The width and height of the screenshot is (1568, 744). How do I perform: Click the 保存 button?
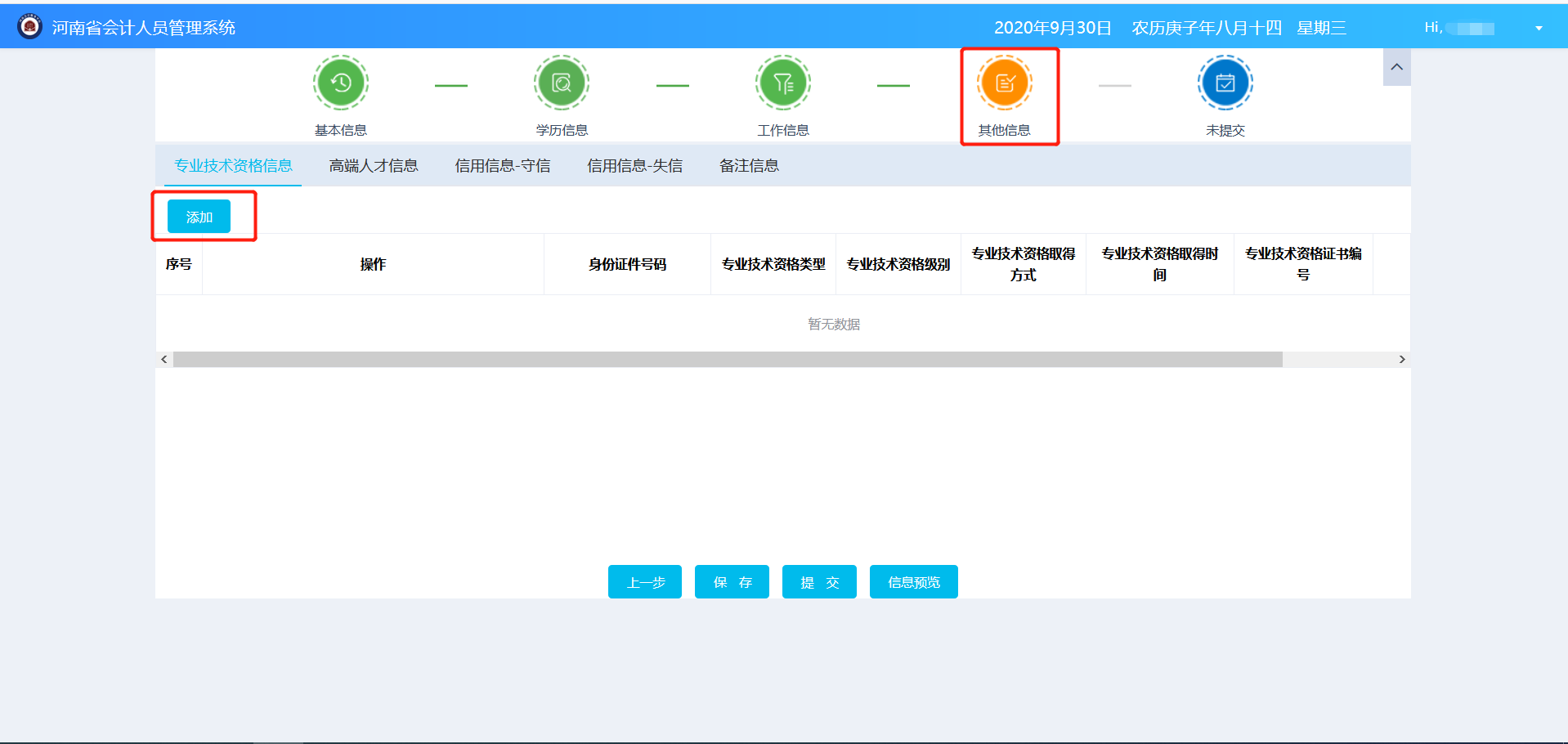point(731,581)
